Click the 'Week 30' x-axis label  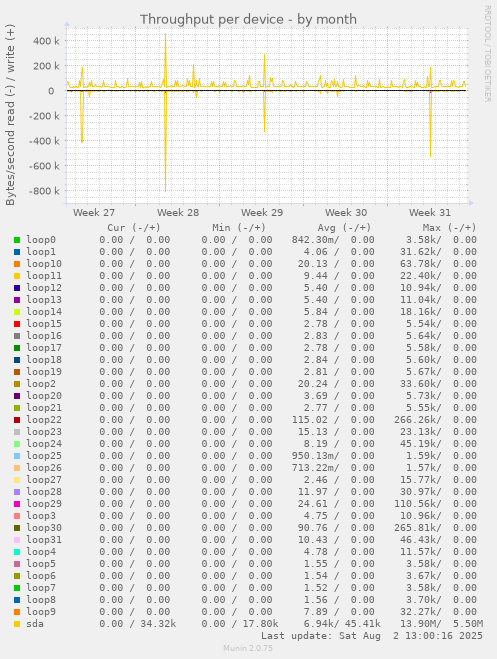pyautogui.click(x=346, y=213)
